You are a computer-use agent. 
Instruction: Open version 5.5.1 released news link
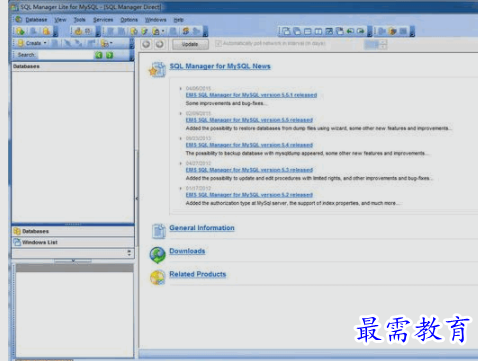click(251, 95)
